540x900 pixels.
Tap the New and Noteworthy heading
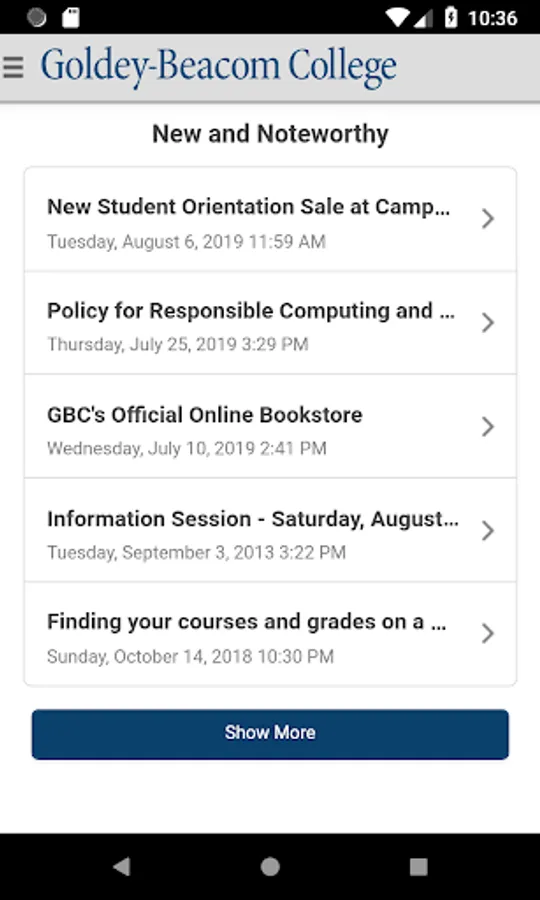(x=270, y=134)
